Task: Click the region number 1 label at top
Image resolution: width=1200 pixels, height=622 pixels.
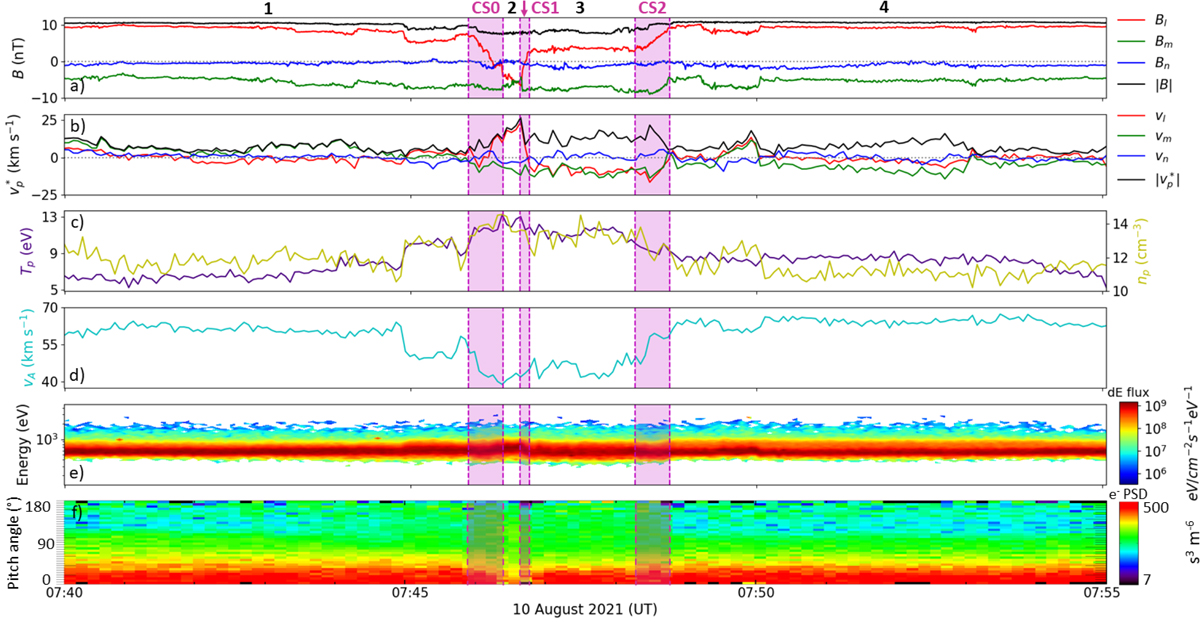Action: pos(266,8)
